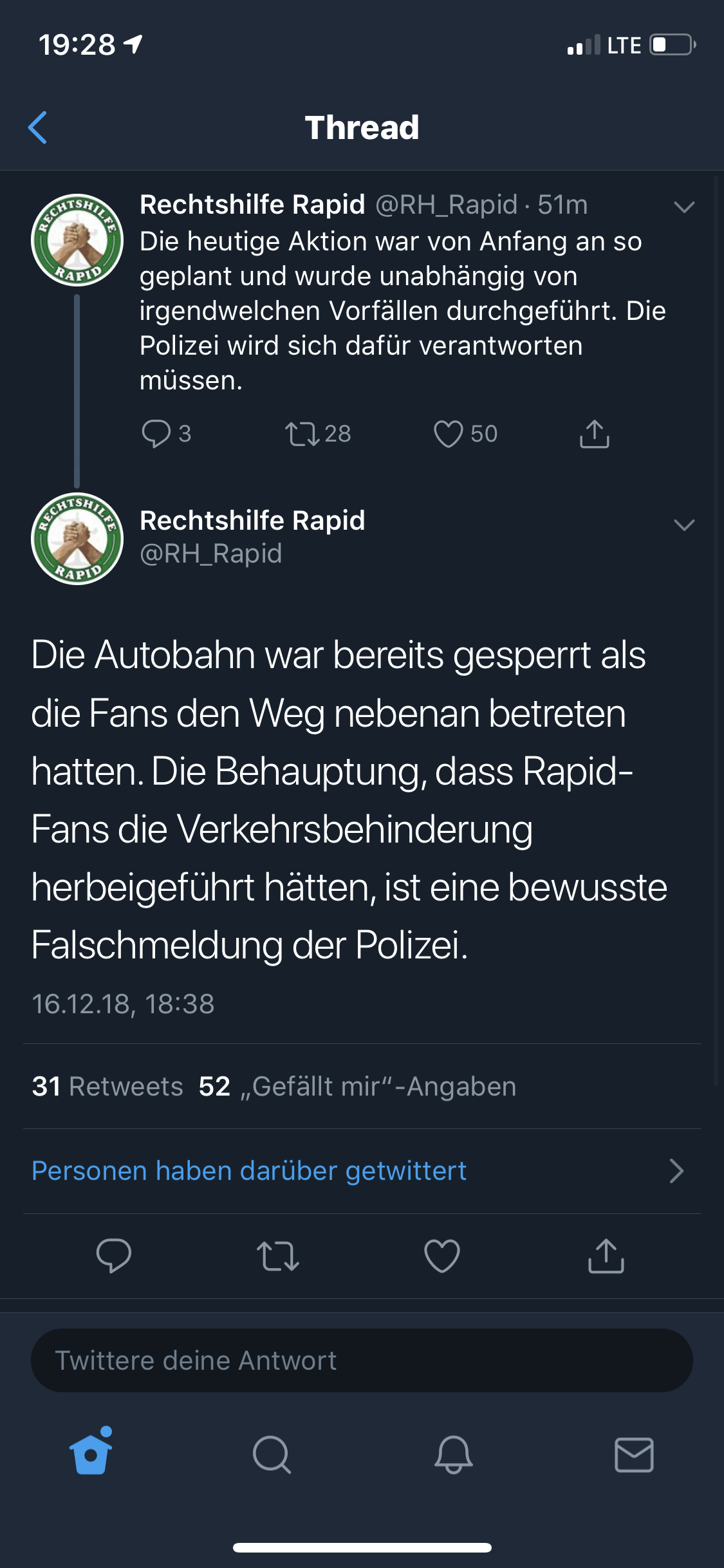Retweet the first tweet showing 28 retweets
This screenshot has height=1568, width=724.
(318, 433)
